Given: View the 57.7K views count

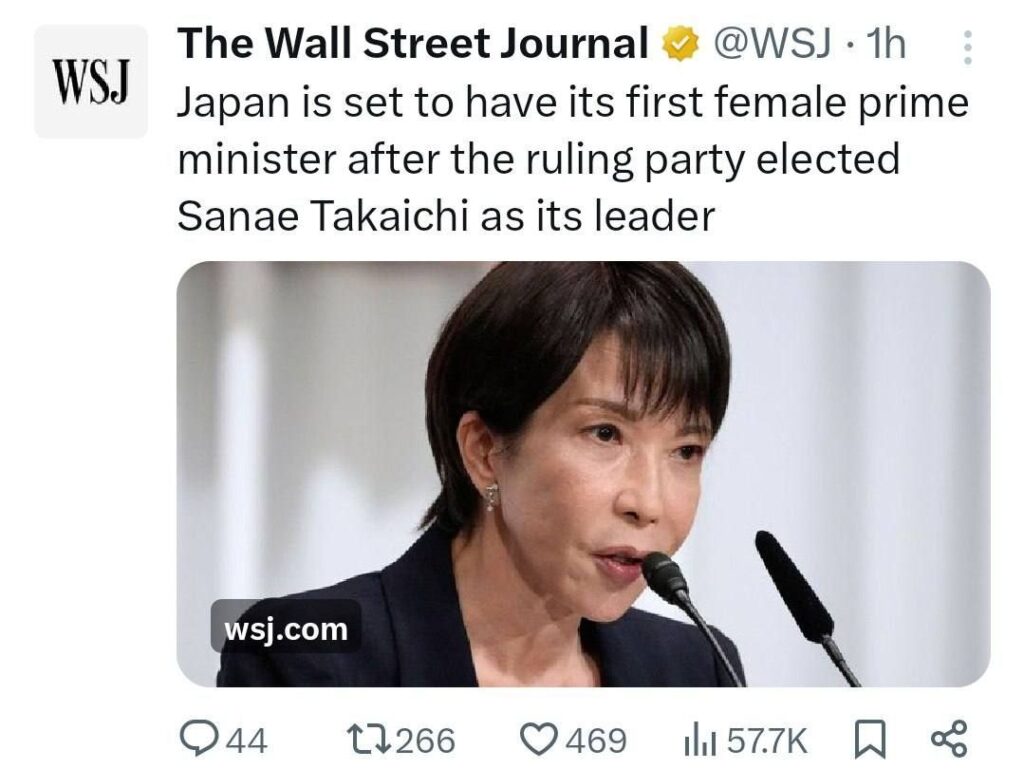Looking at the screenshot, I should (x=766, y=741).
